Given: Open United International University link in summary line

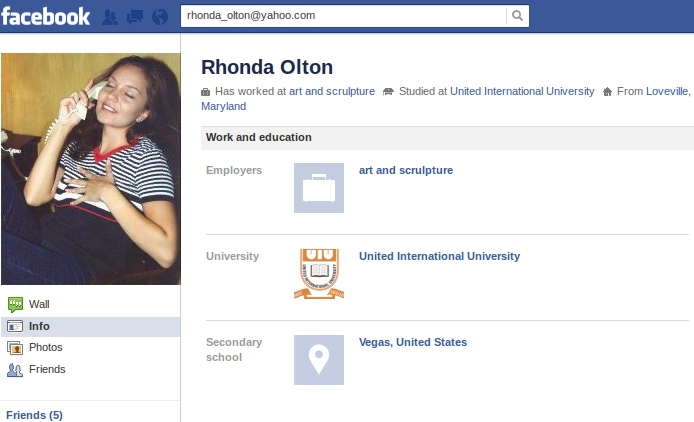Looking at the screenshot, I should (522, 91).
